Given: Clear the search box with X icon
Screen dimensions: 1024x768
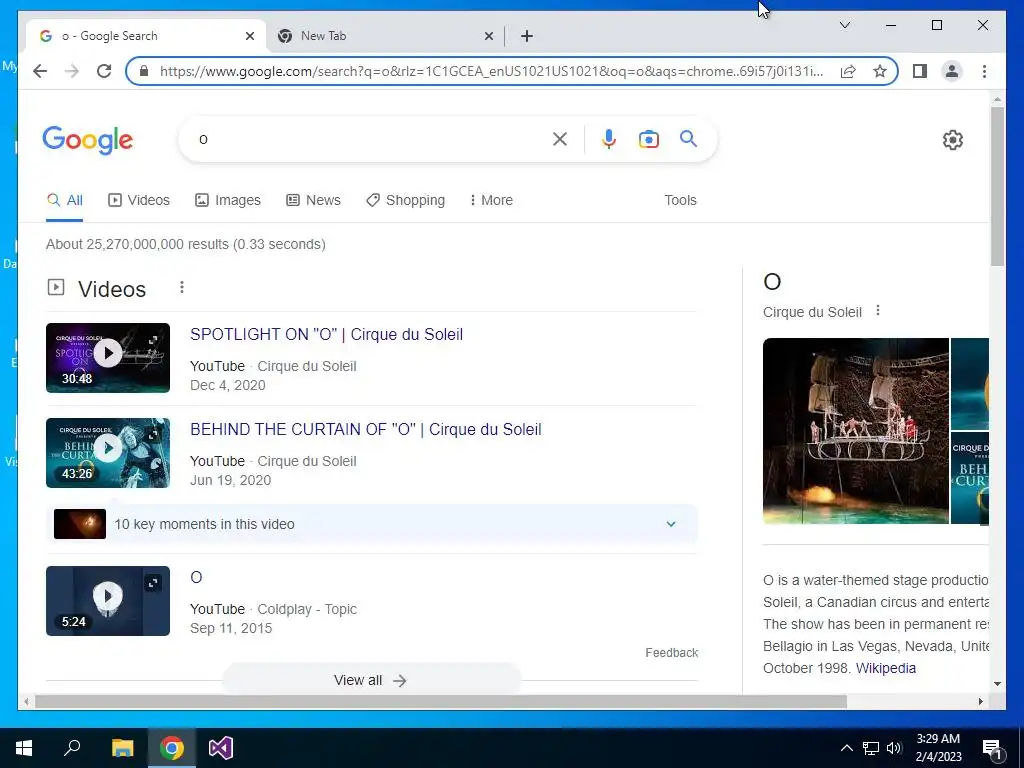Looking at the screenshot, I should [560, 139].
